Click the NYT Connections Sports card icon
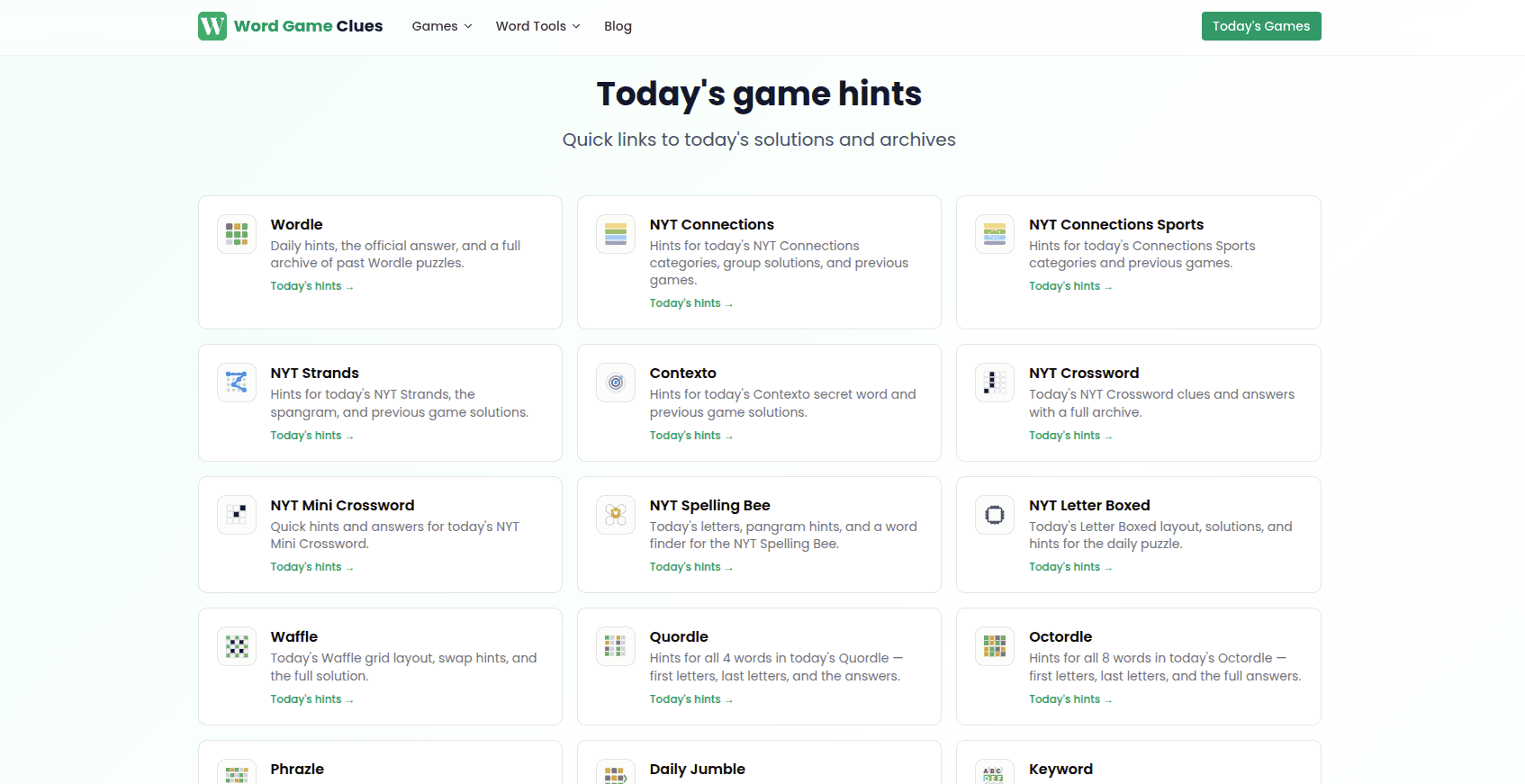The width and height of the screenshot is (1525, 784). (995, 234)
